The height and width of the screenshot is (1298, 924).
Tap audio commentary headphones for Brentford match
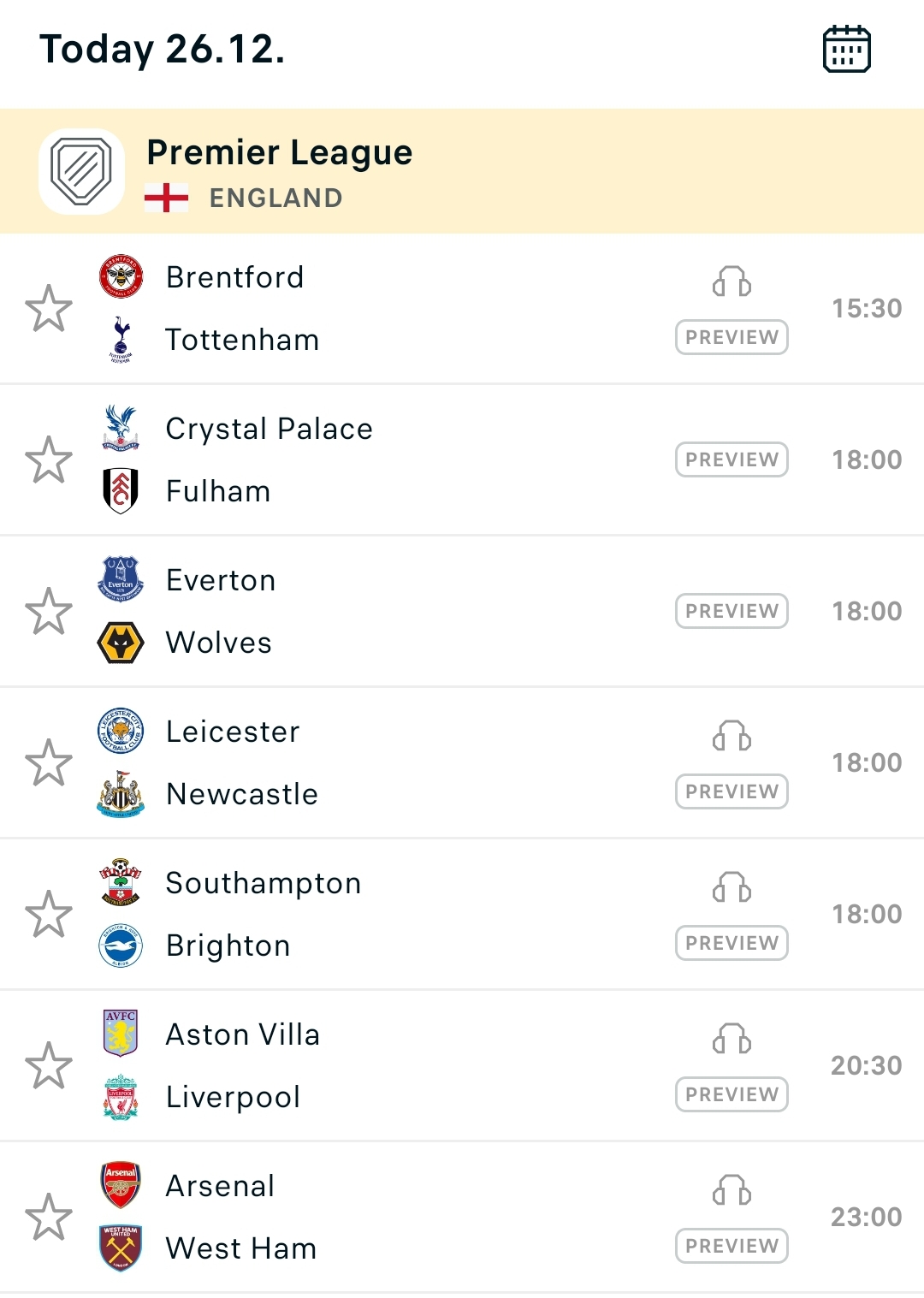click(731, 282)
